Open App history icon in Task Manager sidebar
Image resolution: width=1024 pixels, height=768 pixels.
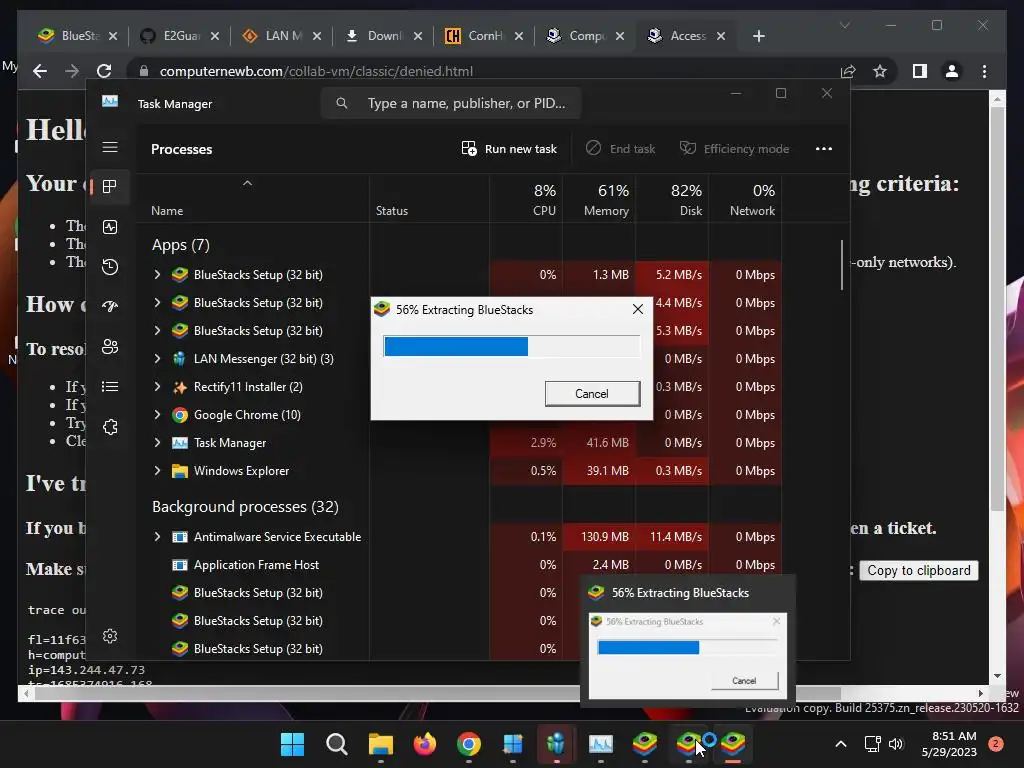(x=110, y=266)
